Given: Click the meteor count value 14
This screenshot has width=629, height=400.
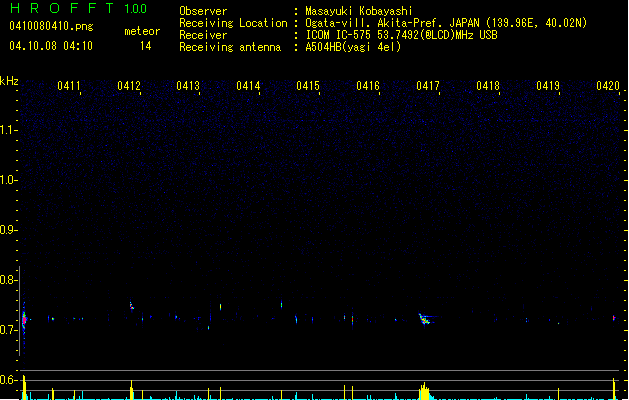Looking at the screenshot, I should point(146,46).
